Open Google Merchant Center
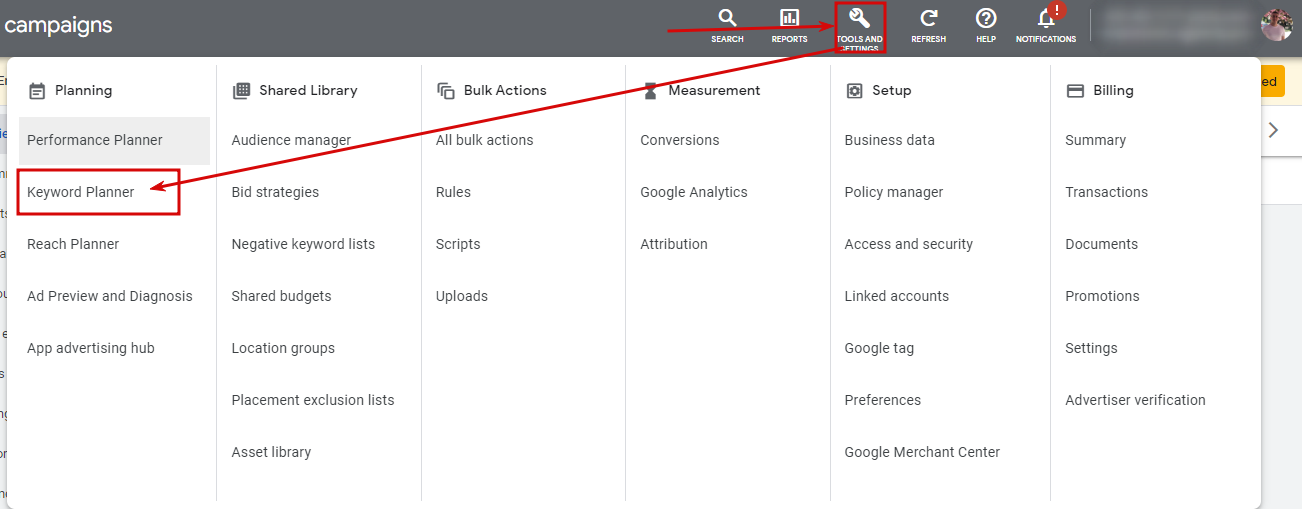The height and width of the screenshot is (509, 1302). point(922,452)
